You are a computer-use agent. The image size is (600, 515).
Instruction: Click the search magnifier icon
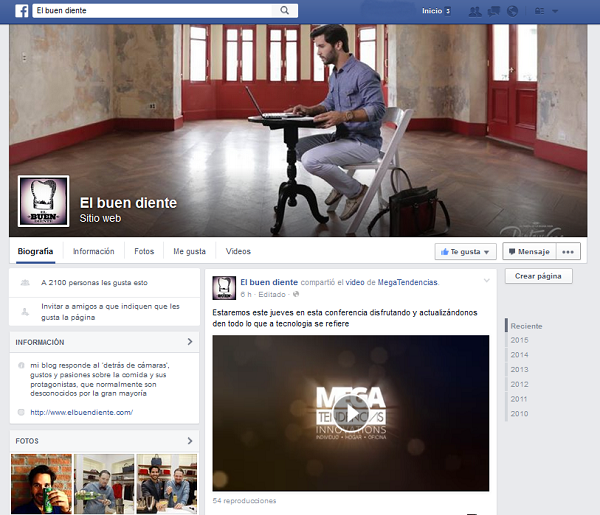tap(284, 10)
